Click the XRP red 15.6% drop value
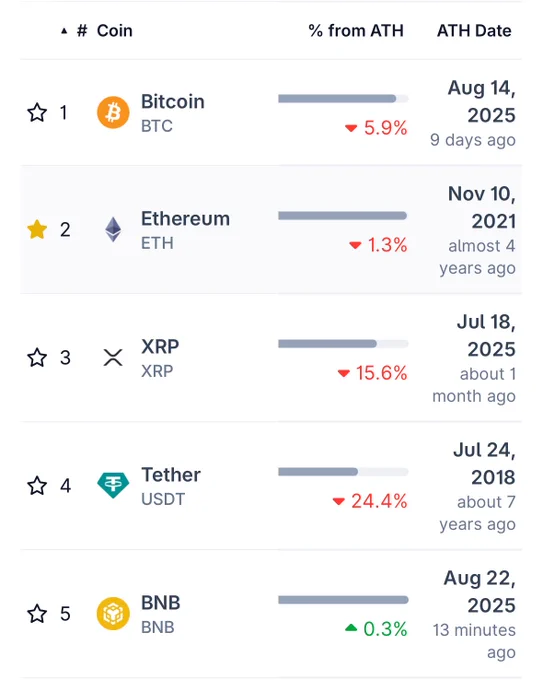Viewport: 543px width, 680px height. pyautogui.click(x=373, y=373)
